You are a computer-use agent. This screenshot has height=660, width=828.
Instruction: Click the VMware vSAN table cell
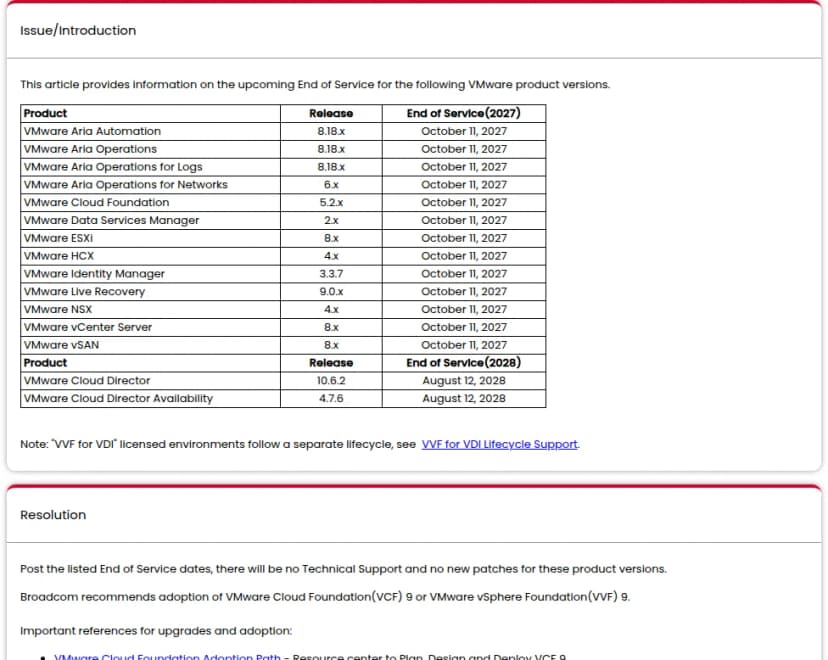pos(150,345)
